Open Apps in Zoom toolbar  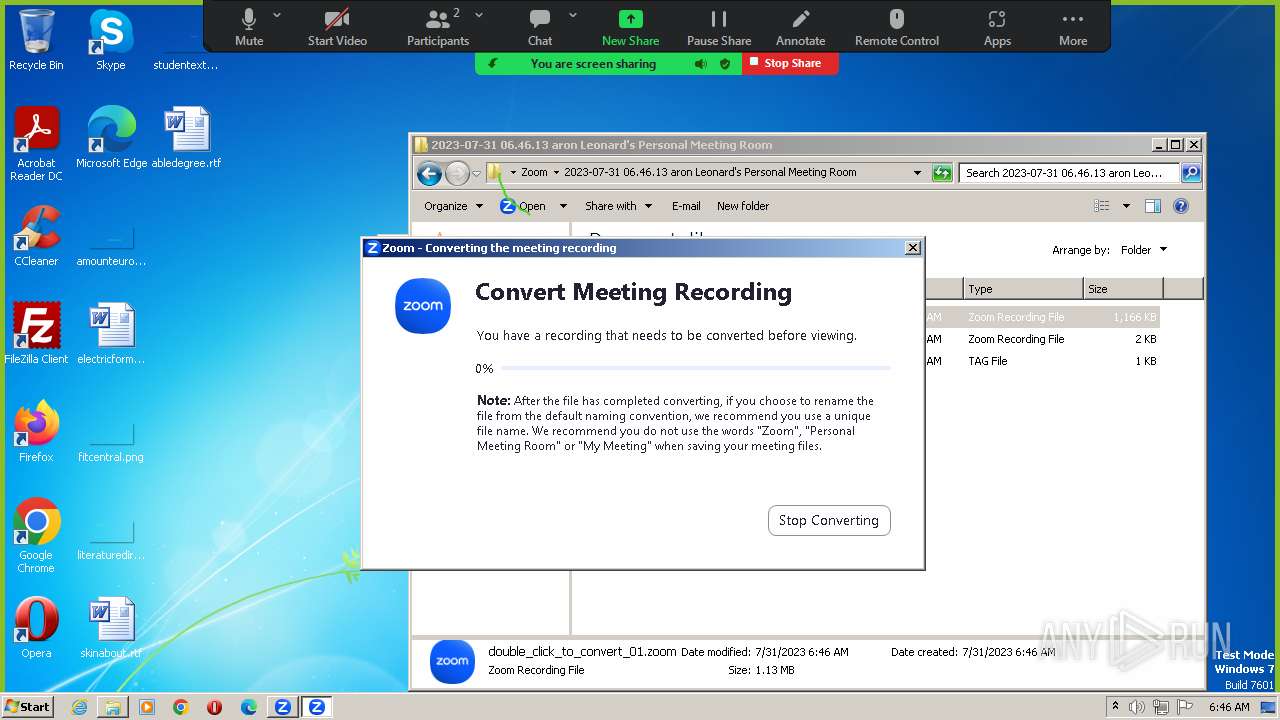point(997,27)
